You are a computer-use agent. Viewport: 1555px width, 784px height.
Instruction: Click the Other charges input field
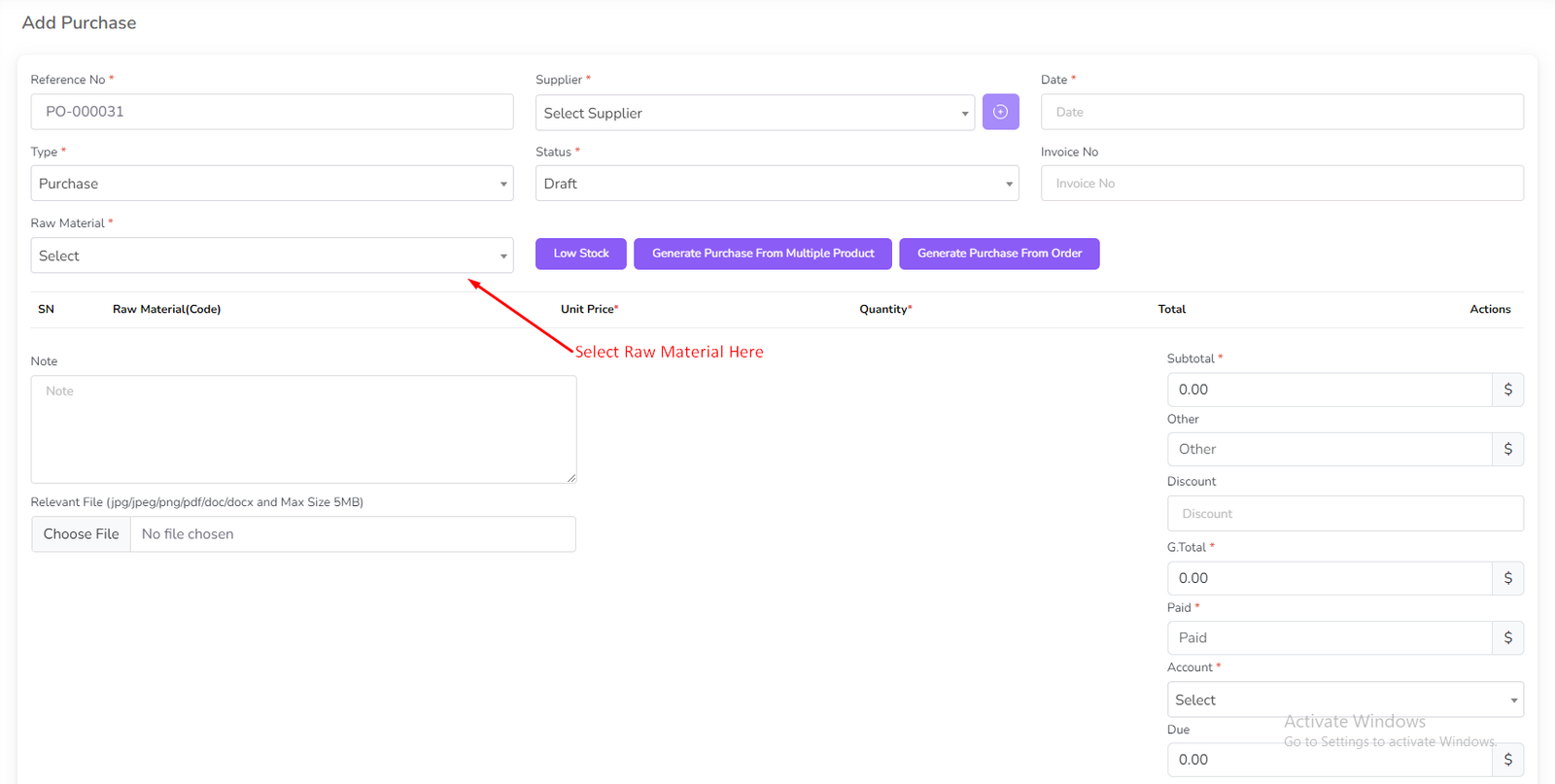pyautogui.click(x=1329, y=449)
